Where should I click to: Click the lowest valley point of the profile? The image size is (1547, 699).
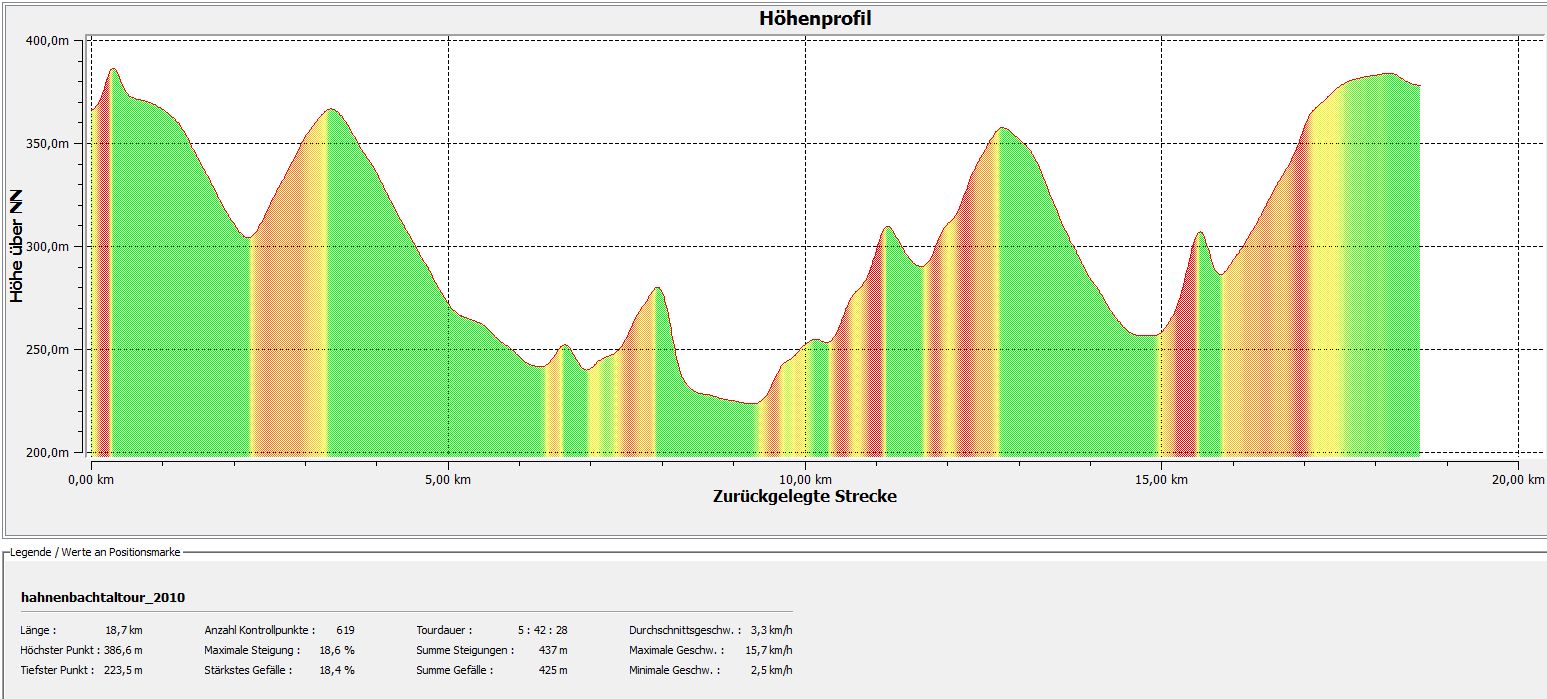point(750,403)
